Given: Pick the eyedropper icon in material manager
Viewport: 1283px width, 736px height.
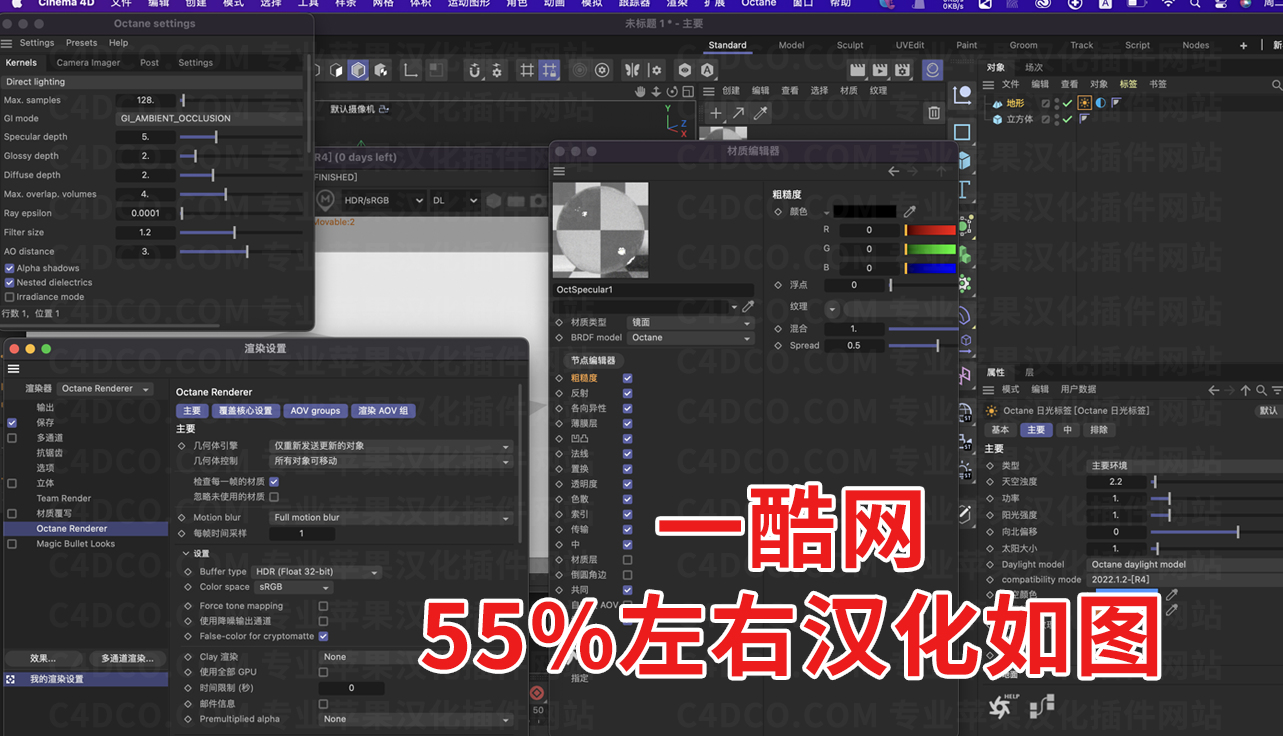Looking at the screenshot, I should click(761, 113).
